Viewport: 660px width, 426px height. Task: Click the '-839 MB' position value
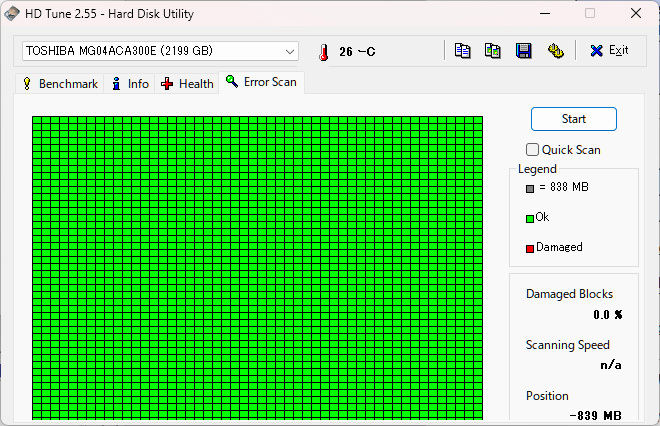(x=595, y=415)
